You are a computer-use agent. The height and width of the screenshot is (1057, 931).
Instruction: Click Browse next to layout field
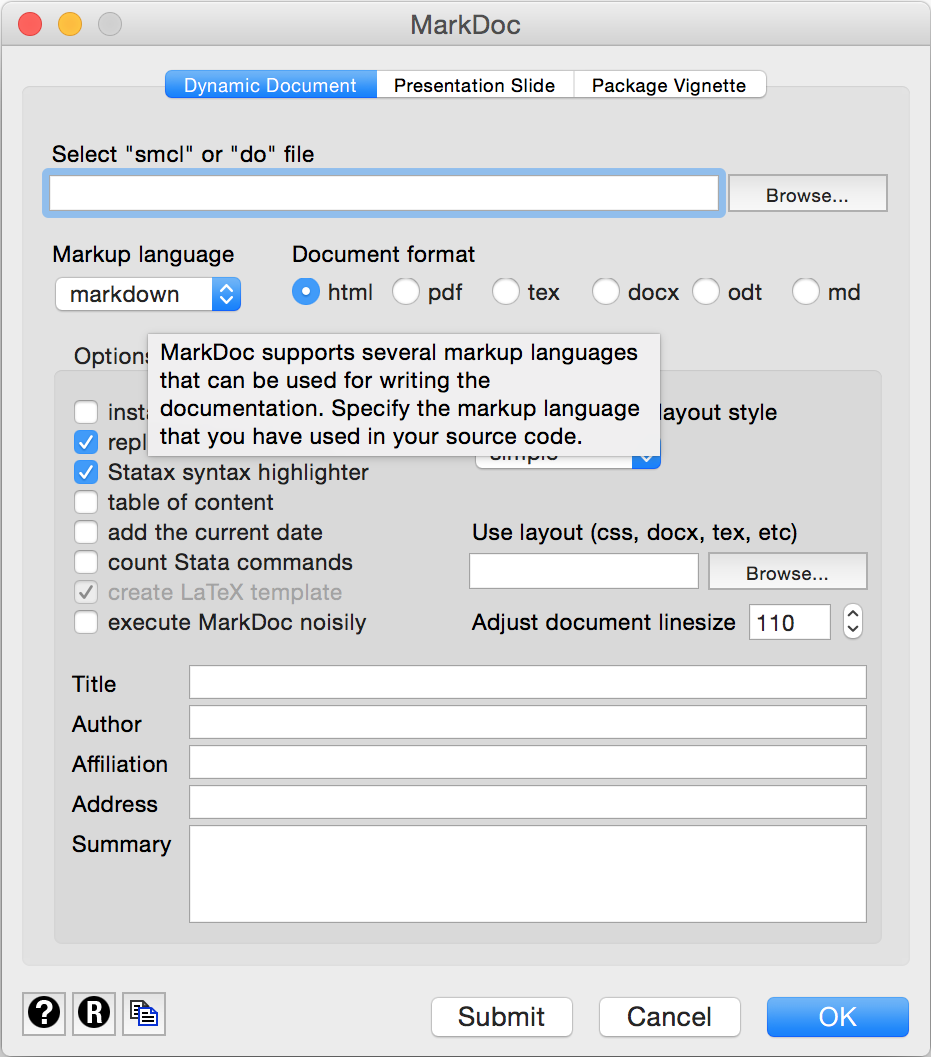[x=787, y=572]
